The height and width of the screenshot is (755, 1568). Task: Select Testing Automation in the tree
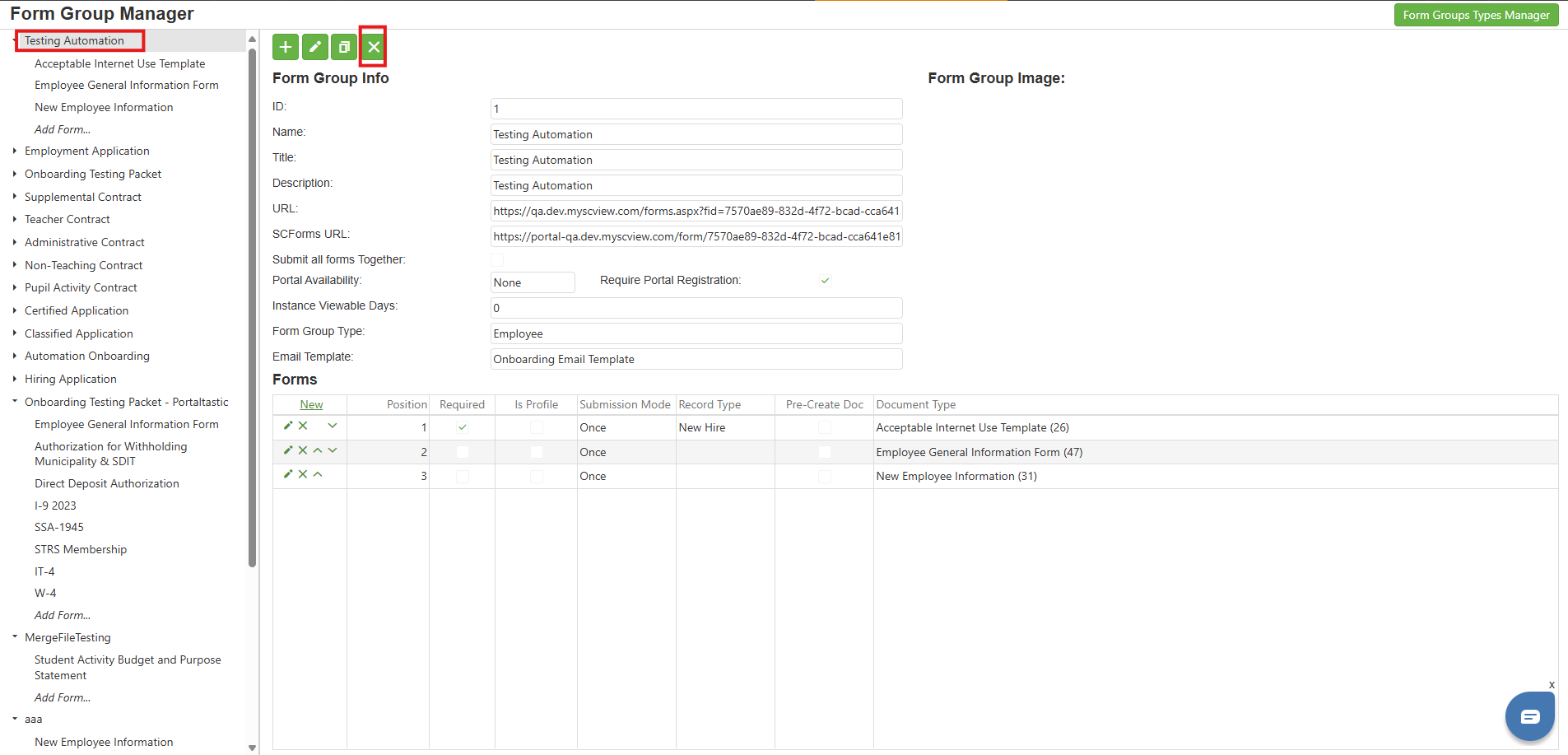pos(74,40)
